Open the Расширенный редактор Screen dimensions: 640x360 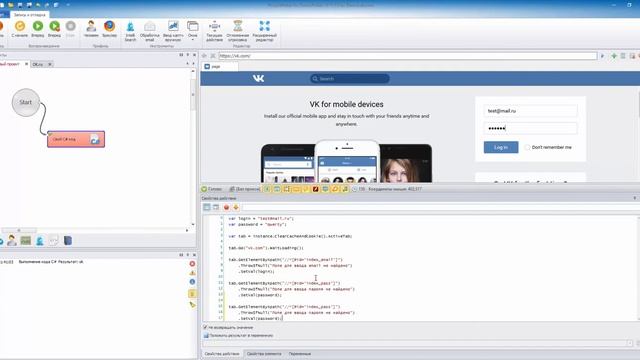click(264, 31)
